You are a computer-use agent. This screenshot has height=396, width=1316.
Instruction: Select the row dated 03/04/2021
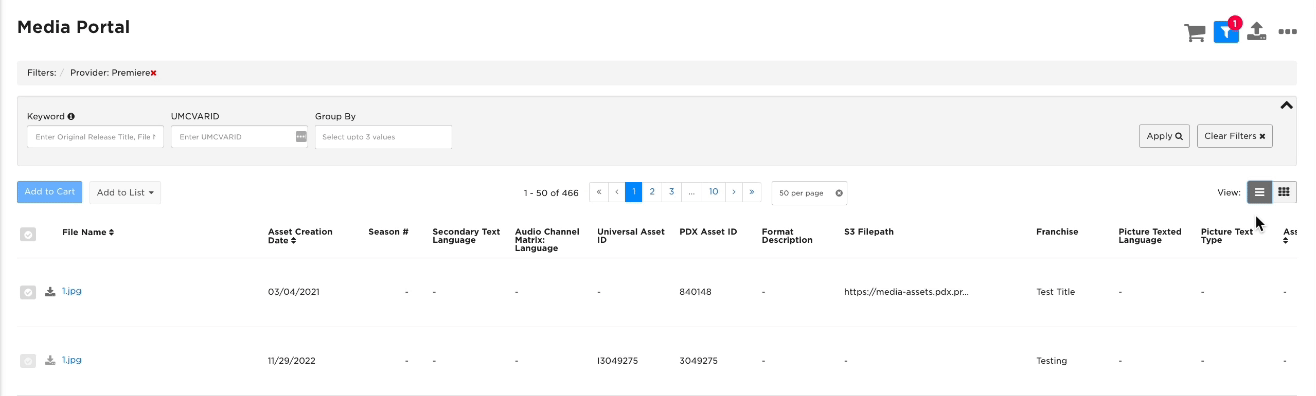tap(28, 292)
